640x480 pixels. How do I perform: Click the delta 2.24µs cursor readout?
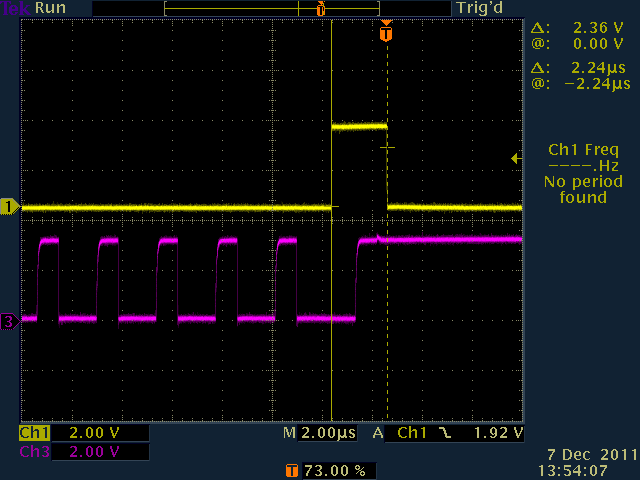pos(578,68)
